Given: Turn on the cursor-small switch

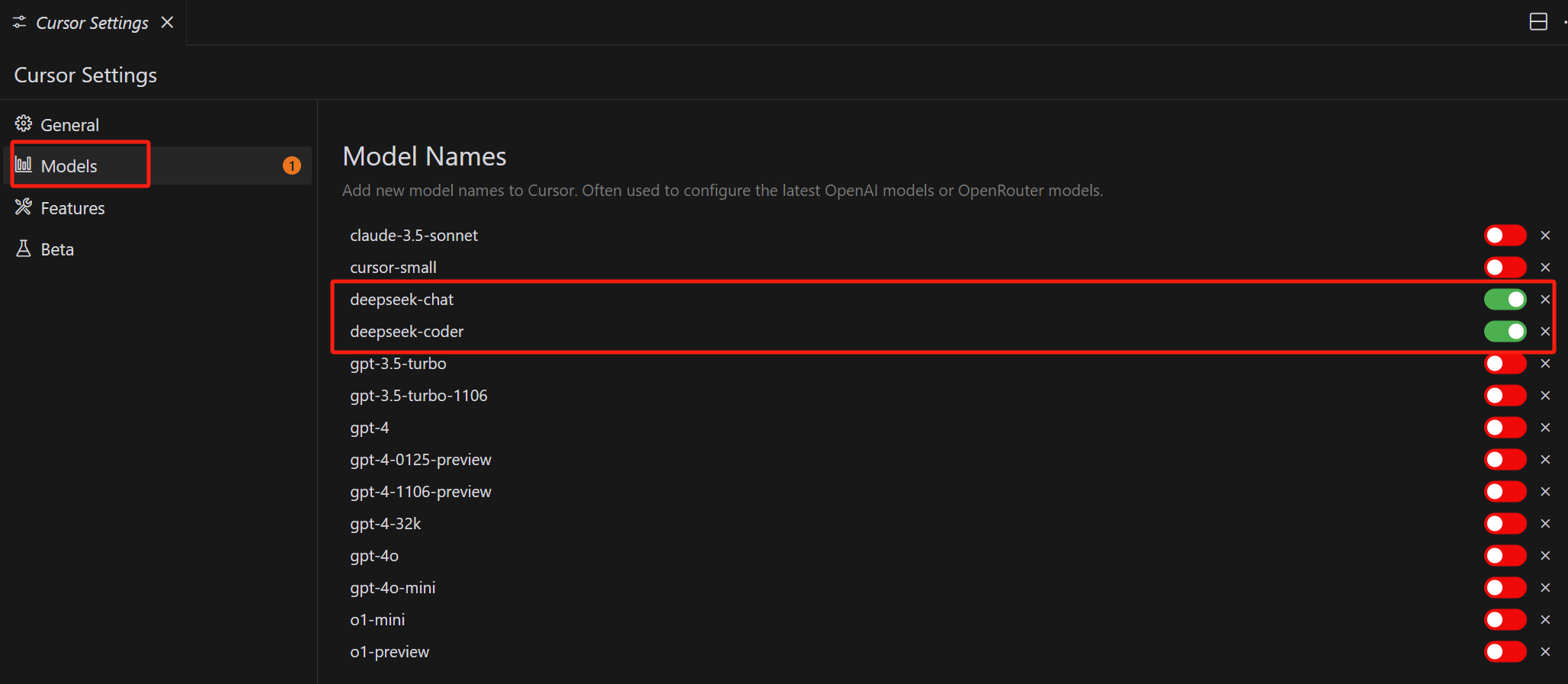Looking at the screenshot, I should pyautogui.click(x=1505, y=268).
